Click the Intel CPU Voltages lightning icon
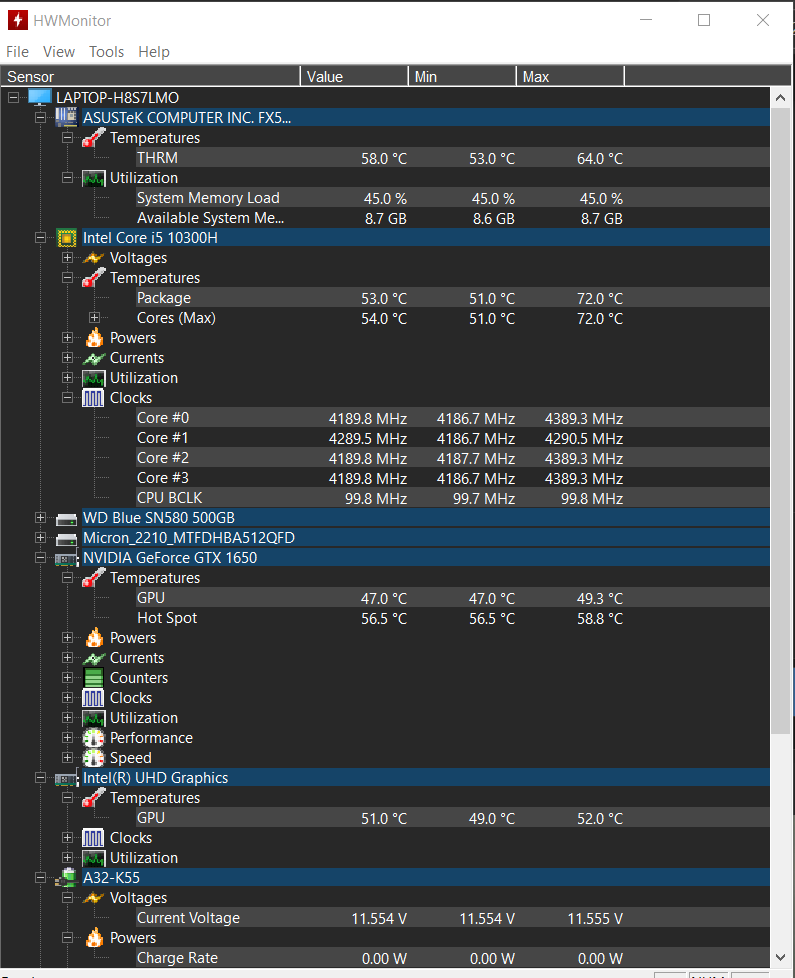795x978 pixels. 94,258
